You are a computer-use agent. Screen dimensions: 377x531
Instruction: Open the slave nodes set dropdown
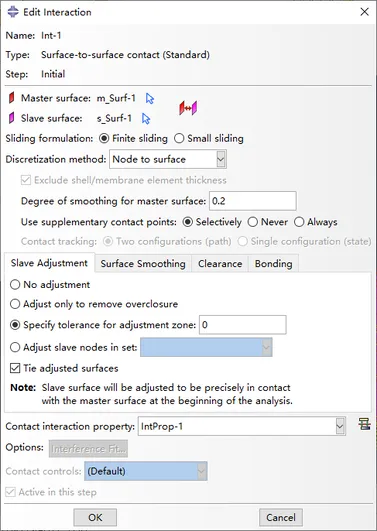click(206, 347)
